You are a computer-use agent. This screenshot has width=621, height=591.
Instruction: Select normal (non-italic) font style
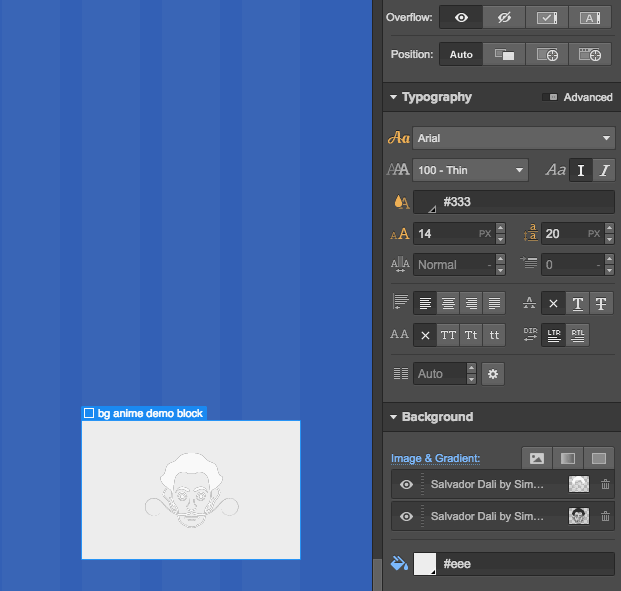pos(581,170)
